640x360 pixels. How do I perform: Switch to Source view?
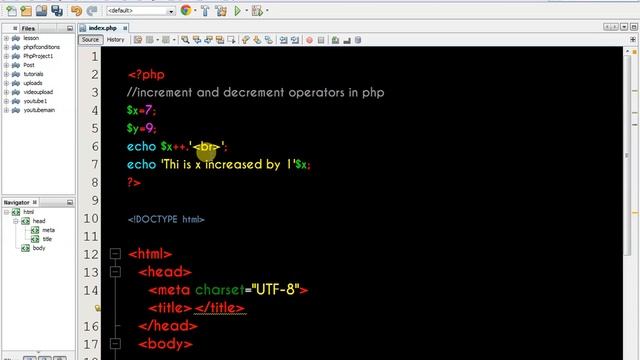click(x=90, y=40)
